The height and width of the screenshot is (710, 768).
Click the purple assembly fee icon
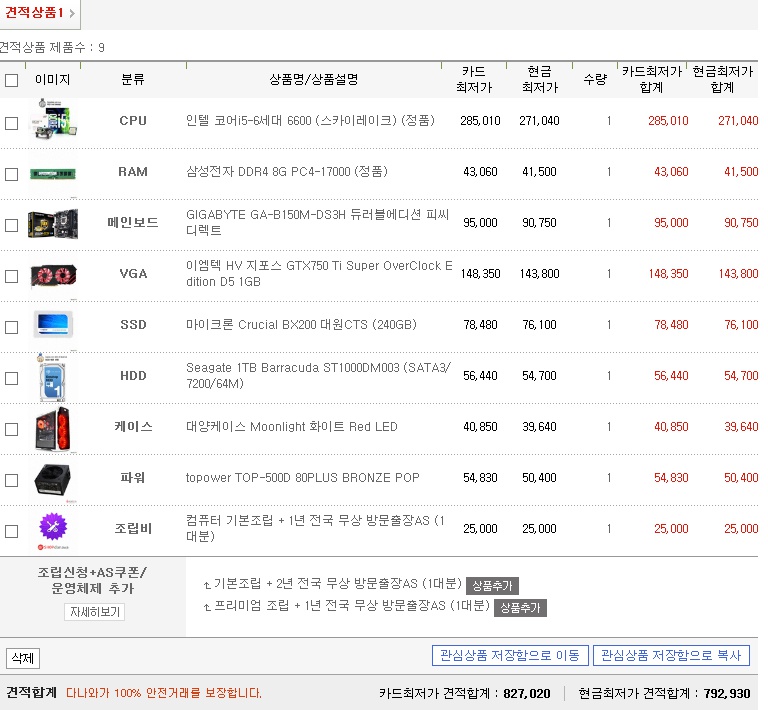point(53,529)
